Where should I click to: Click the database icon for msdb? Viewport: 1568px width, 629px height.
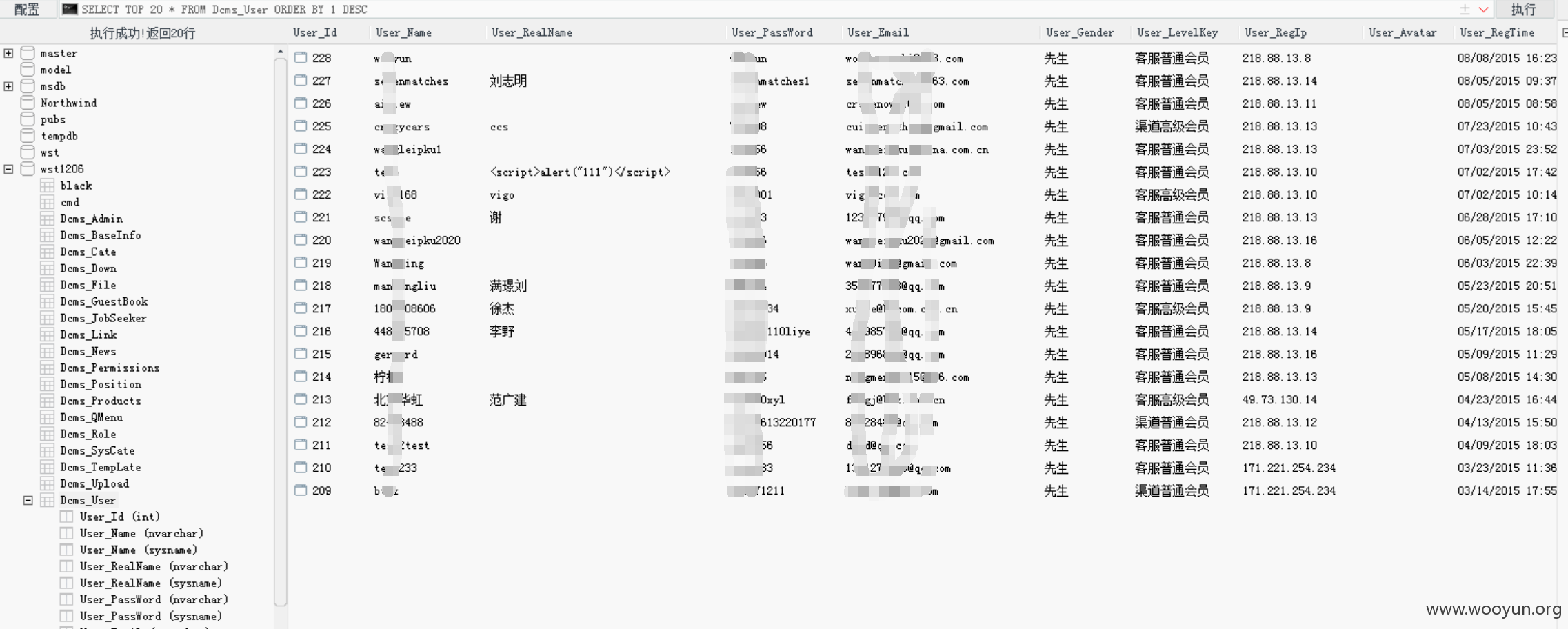pyautogui.click(x=28, y=86)
